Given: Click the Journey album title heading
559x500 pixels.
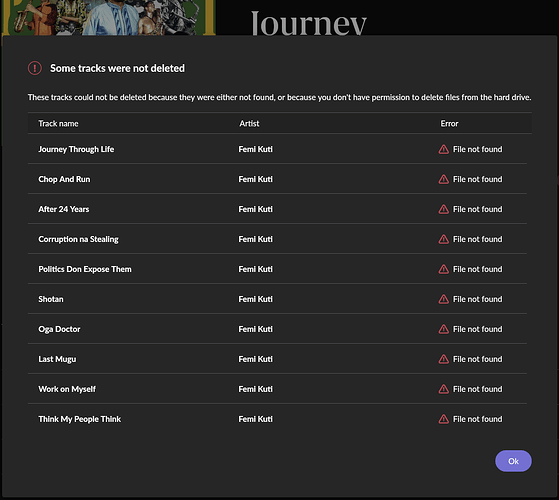Looking at the screenshot, I should click(x=308, y=22).
